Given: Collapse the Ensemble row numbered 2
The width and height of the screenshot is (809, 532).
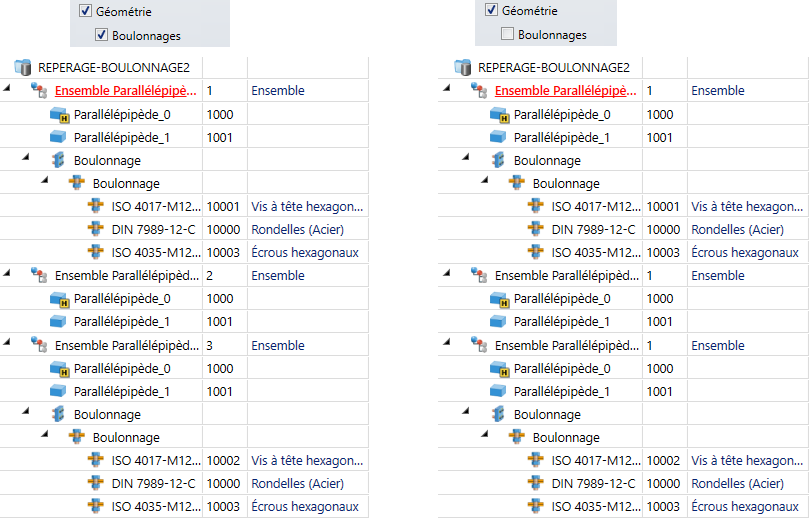Looking at the screenshot, I should [x=9, y=276].
